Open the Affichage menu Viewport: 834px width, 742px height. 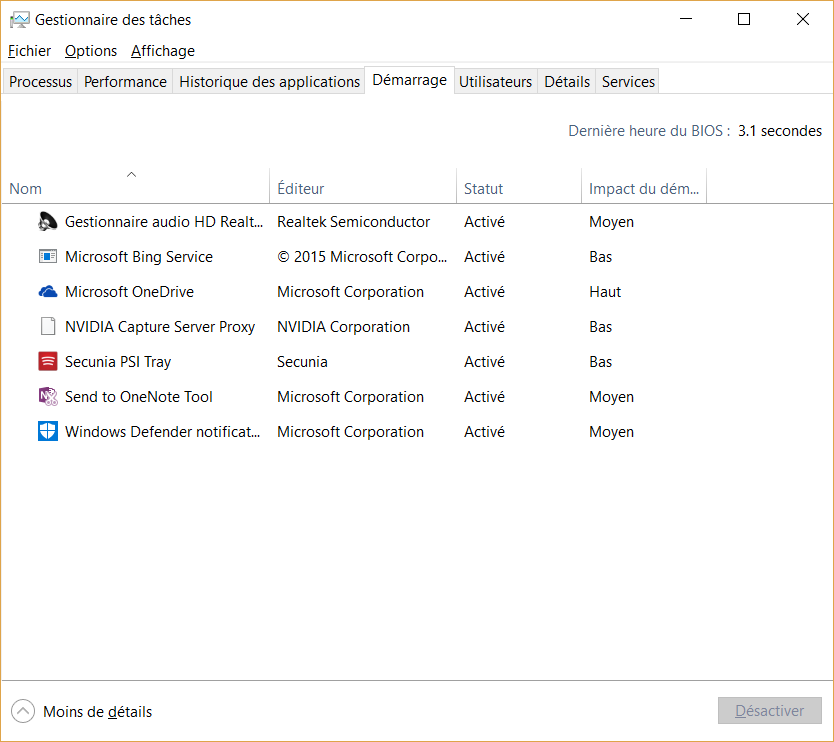click(x=163, y=51)
